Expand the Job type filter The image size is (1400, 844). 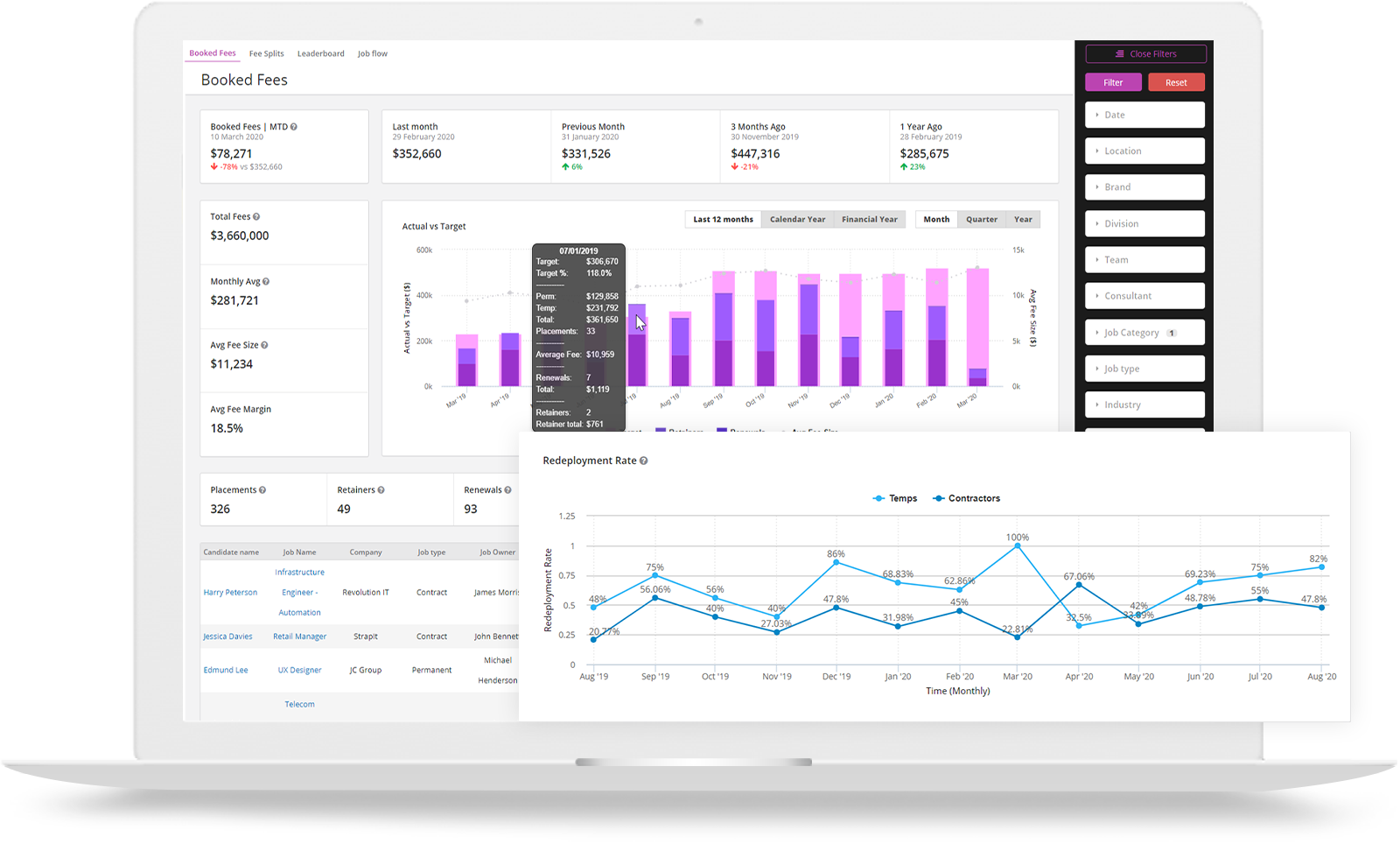coord(1144,369)
